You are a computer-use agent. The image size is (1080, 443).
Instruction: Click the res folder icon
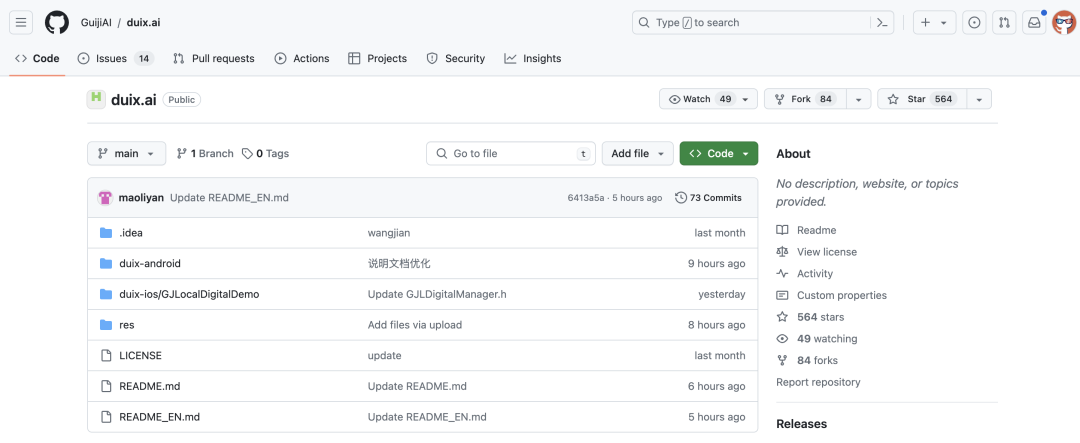click(x=105, y=324)
